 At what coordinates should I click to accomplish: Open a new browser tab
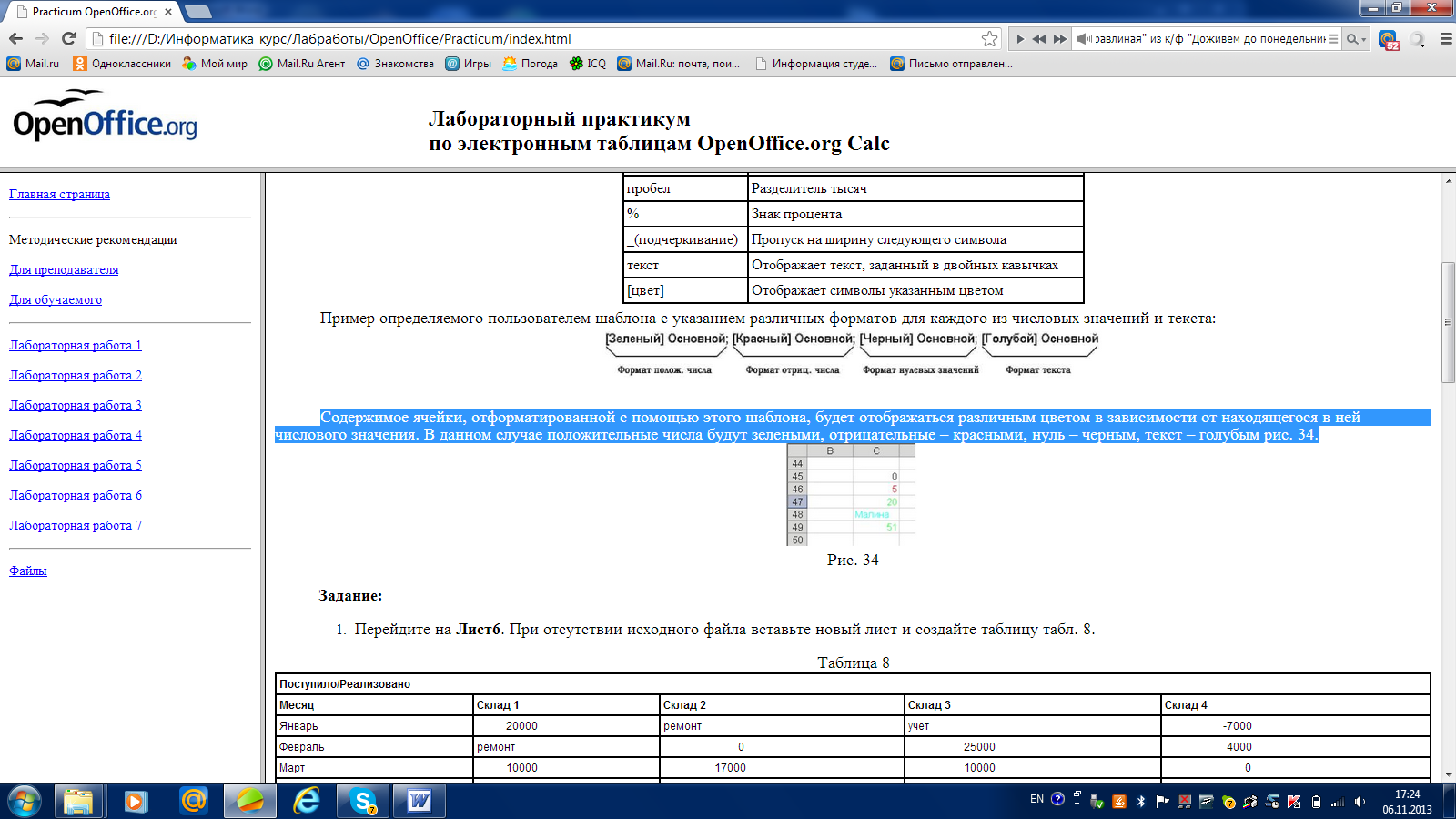point(197,12)
